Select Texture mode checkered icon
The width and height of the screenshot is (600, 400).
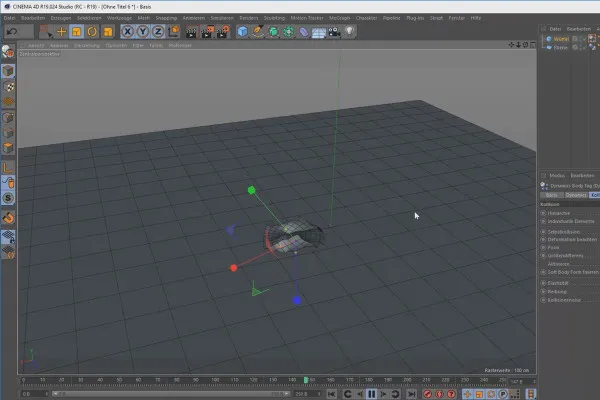point(8,87)
